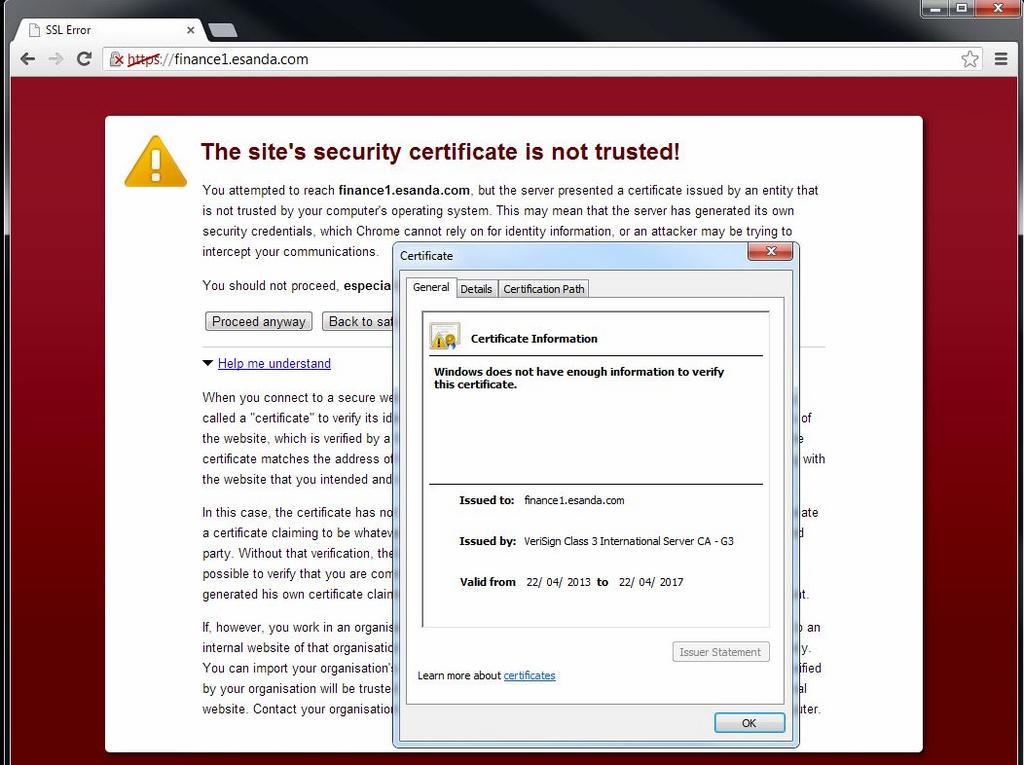
Task: Click the certificate warning icon in the dialog
Action: (445, 337)
